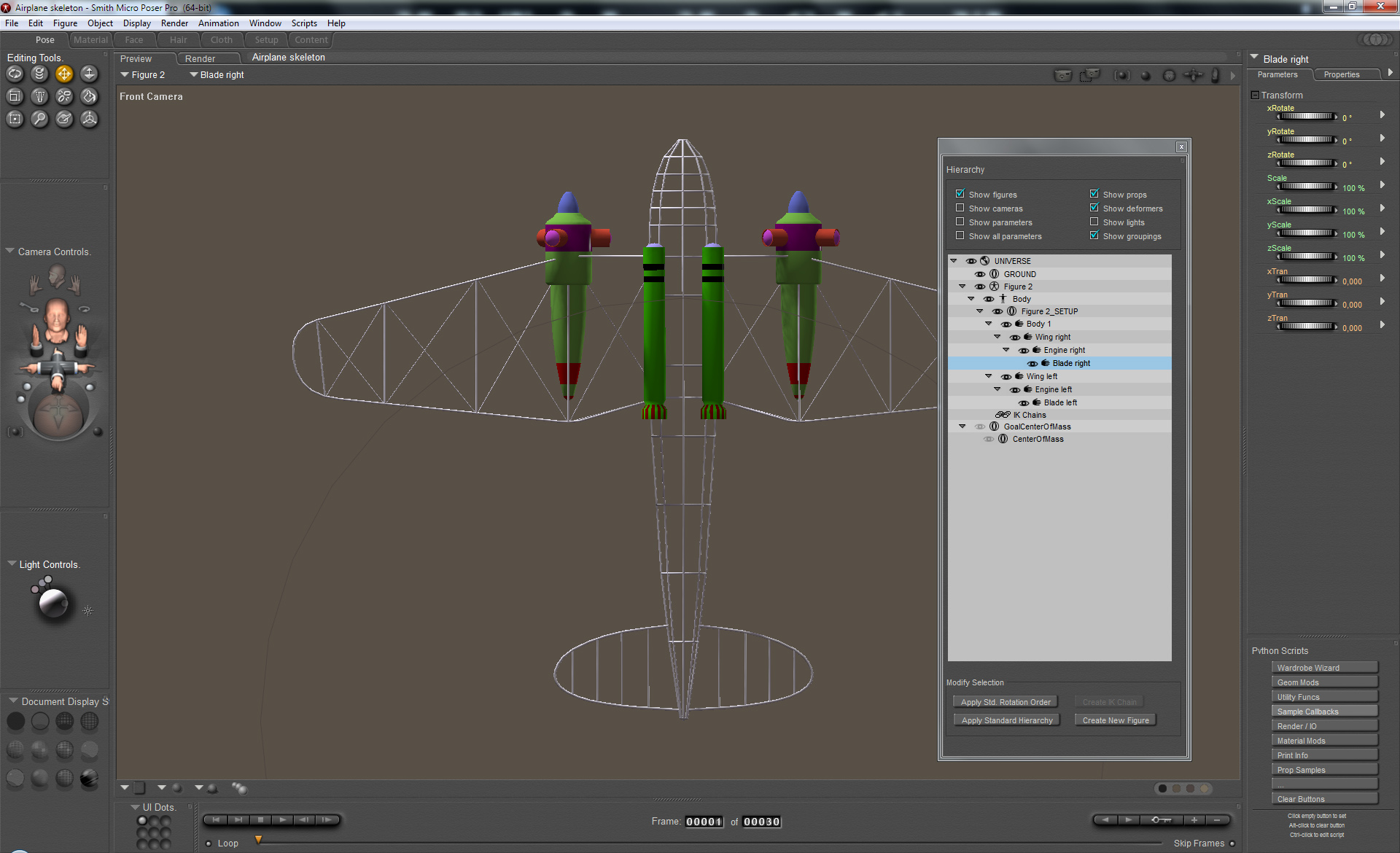
Task: Click Apply Standard Hierarchy button
Action: click(x=1006, y=720)
